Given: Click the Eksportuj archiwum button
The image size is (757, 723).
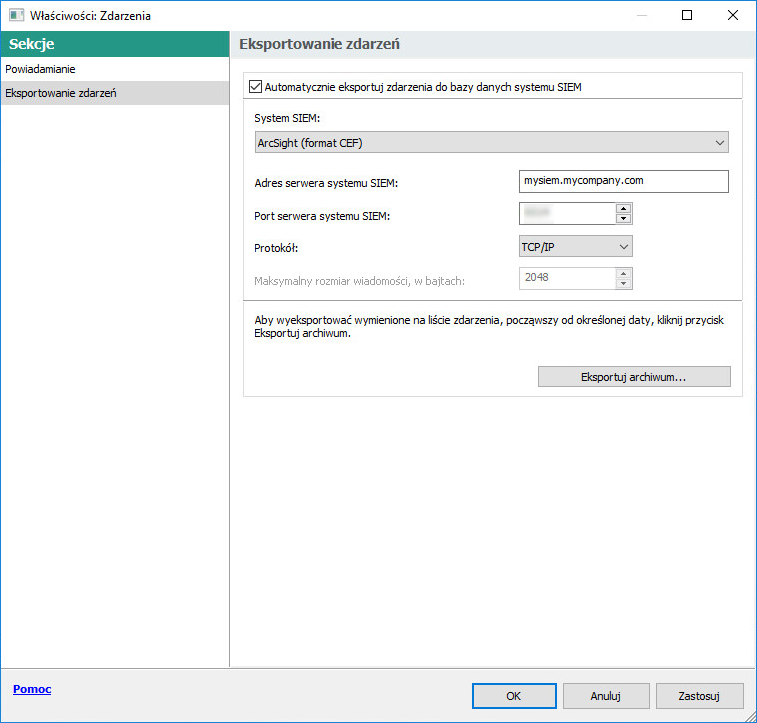Looking at the screenshot, I should 633,377.
